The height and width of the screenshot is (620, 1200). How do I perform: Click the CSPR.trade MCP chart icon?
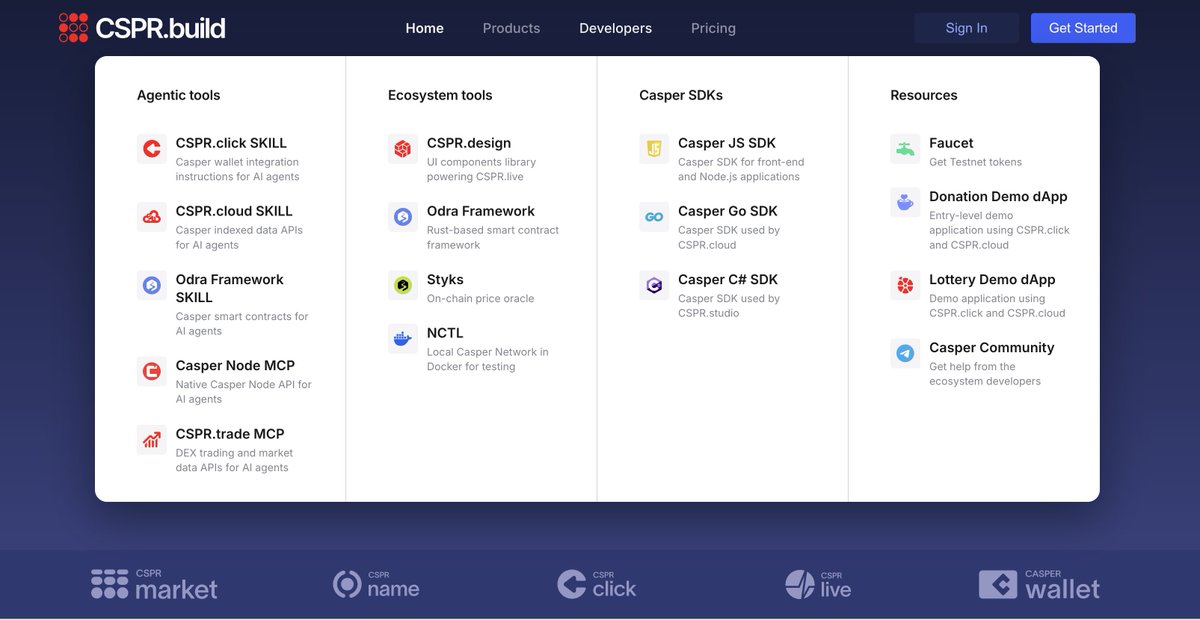point(152,439)
